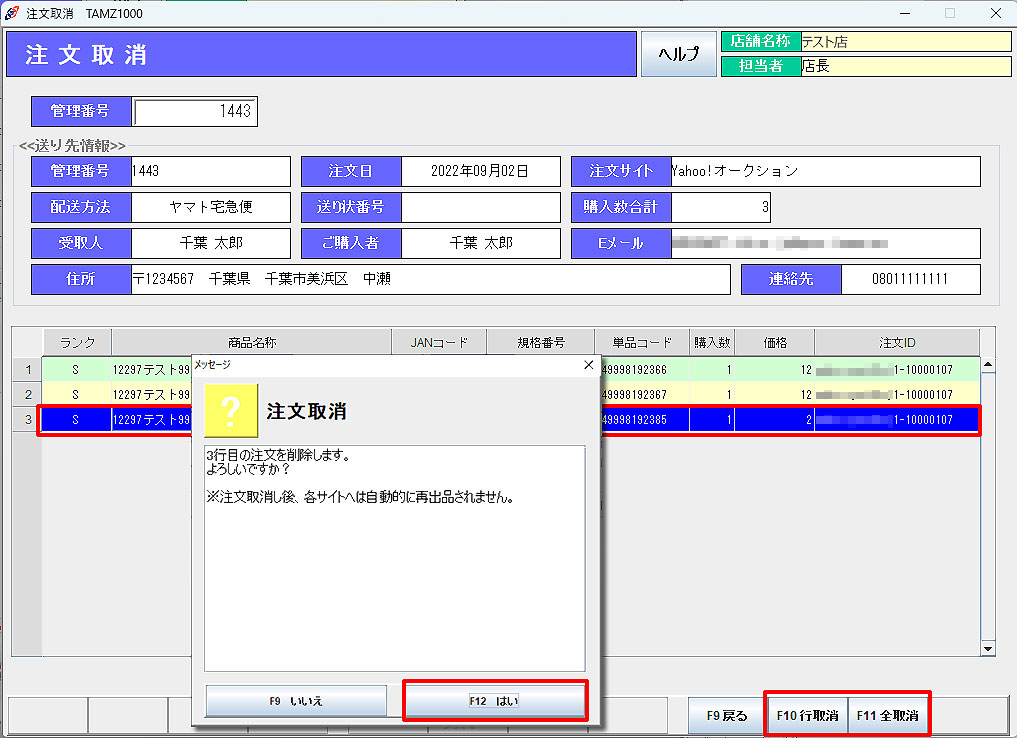Click the F10 行取消 button
Image resolution: width=1017 pixels, height=738 pixels.
pyautogui.click(x=806, y=716)
